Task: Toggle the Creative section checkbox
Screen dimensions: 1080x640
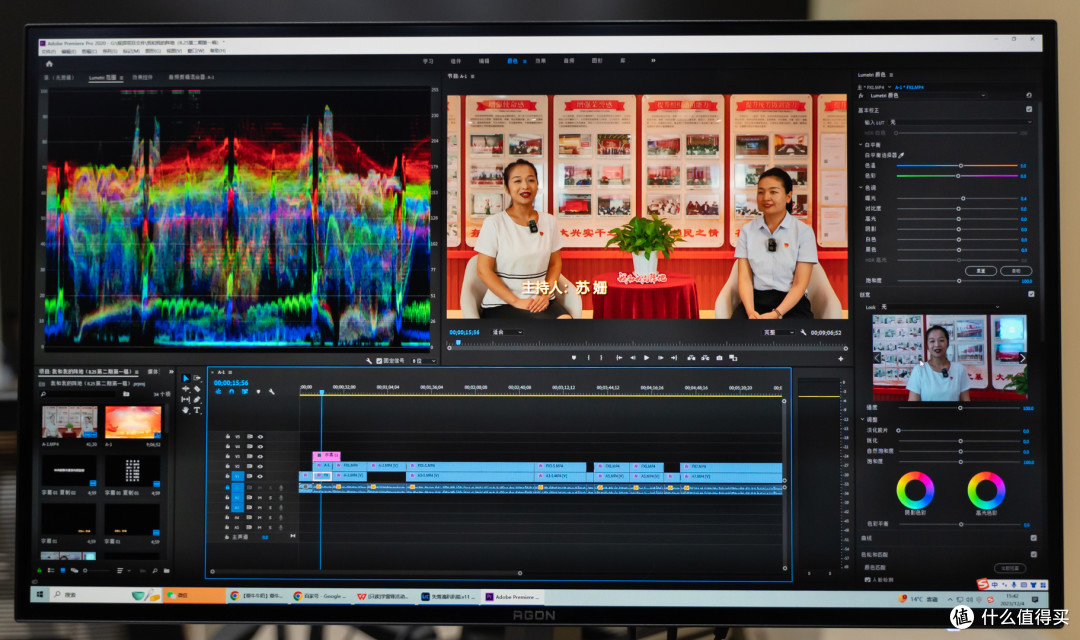Action: click(x=1031, y=293)
